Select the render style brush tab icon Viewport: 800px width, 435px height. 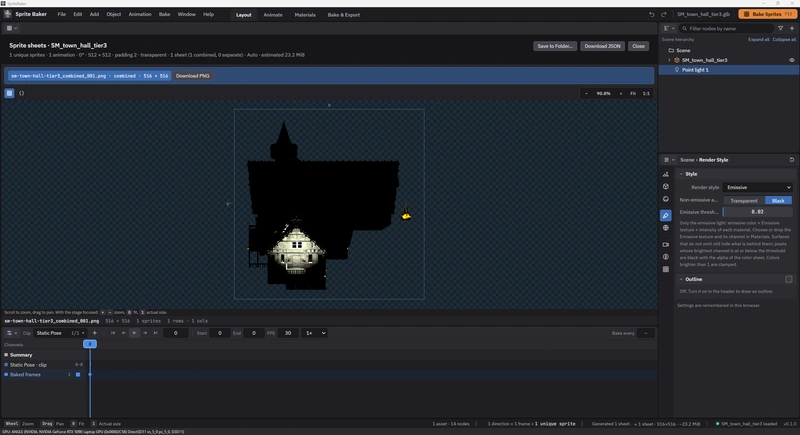[666, 216]
